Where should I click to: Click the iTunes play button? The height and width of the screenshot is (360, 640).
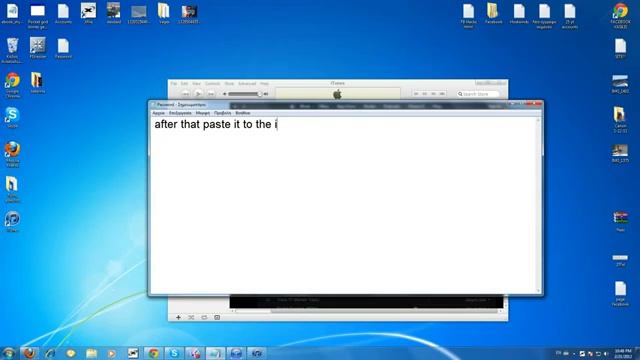(198, 94)
